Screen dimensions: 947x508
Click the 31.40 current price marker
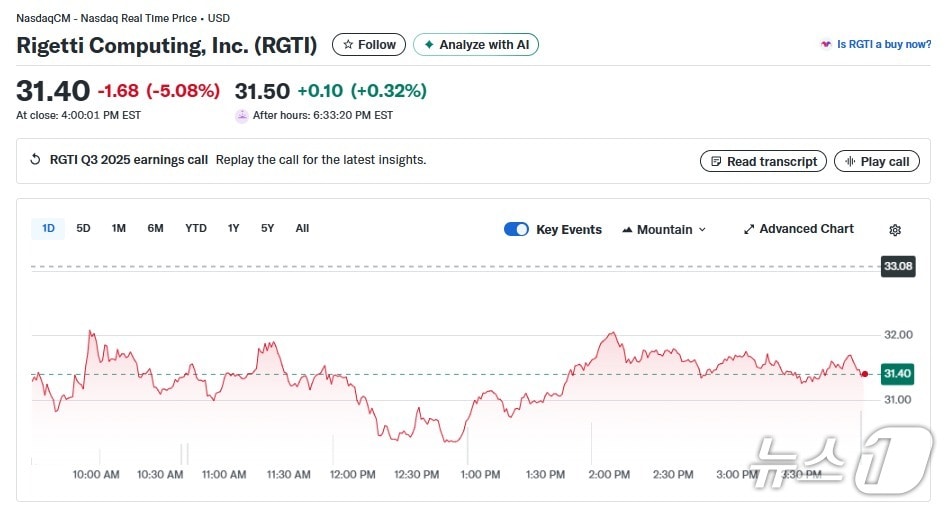[896, 374]
